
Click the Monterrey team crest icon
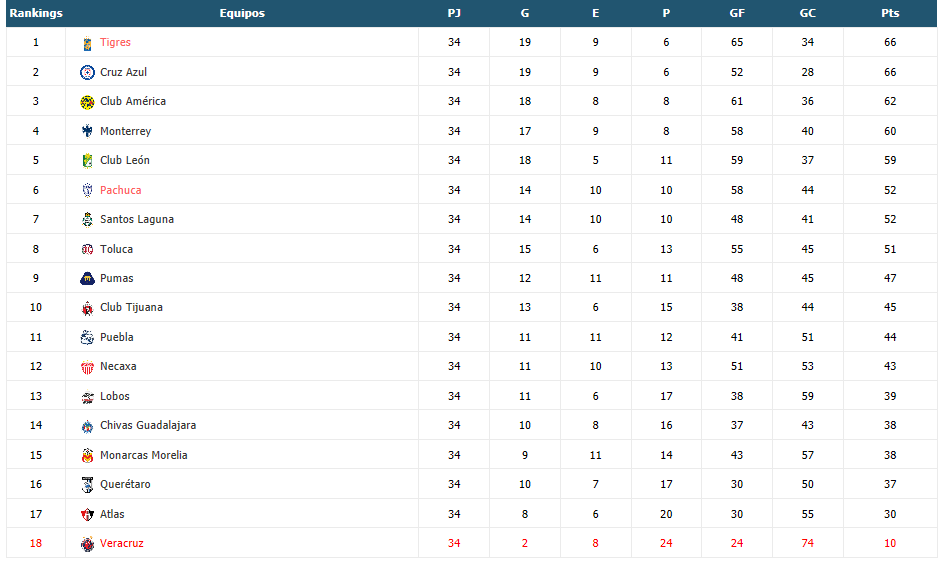coord(87,131)
